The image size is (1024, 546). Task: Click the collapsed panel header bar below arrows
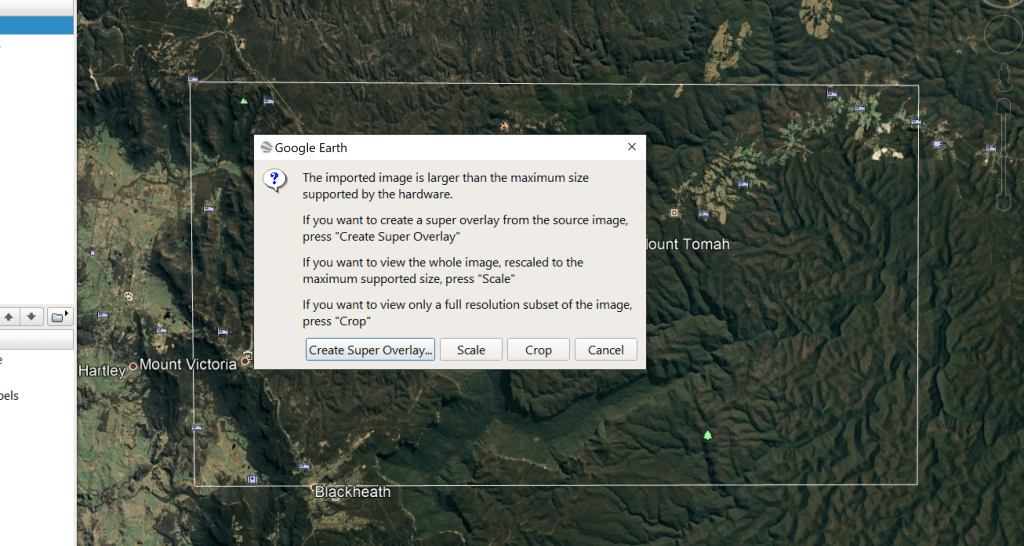coord(37,339)
